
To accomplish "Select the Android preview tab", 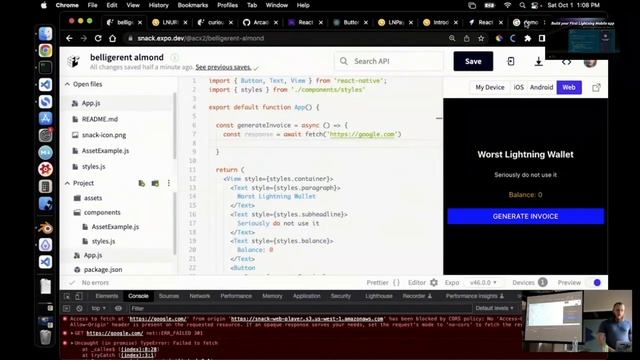I will [541, 87].
